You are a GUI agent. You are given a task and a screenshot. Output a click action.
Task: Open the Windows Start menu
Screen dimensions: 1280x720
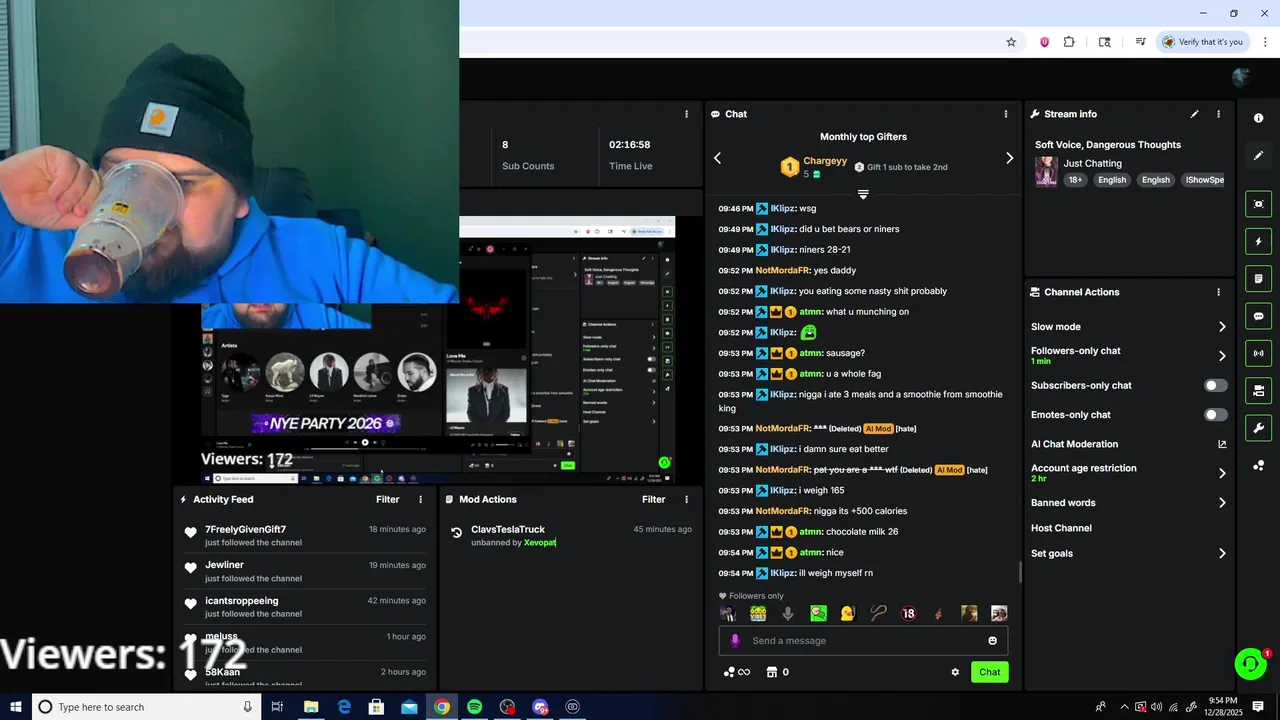coord(15,707)
